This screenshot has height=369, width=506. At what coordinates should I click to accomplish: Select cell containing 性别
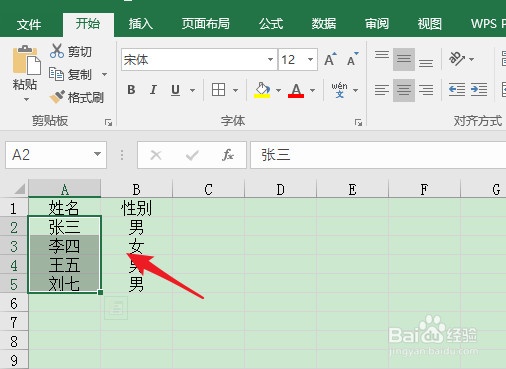pos(136,208)
